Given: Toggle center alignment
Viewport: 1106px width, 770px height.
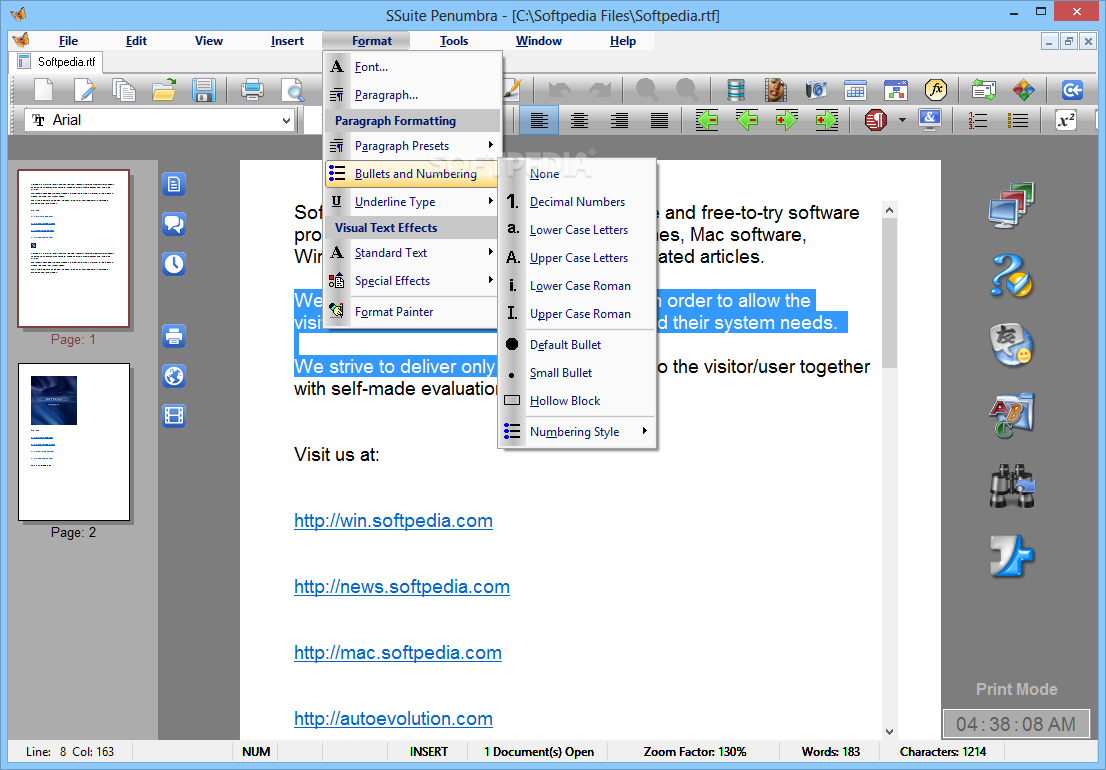Looking at the screenshot, I should pyautogui.click(x=579, y=121).
